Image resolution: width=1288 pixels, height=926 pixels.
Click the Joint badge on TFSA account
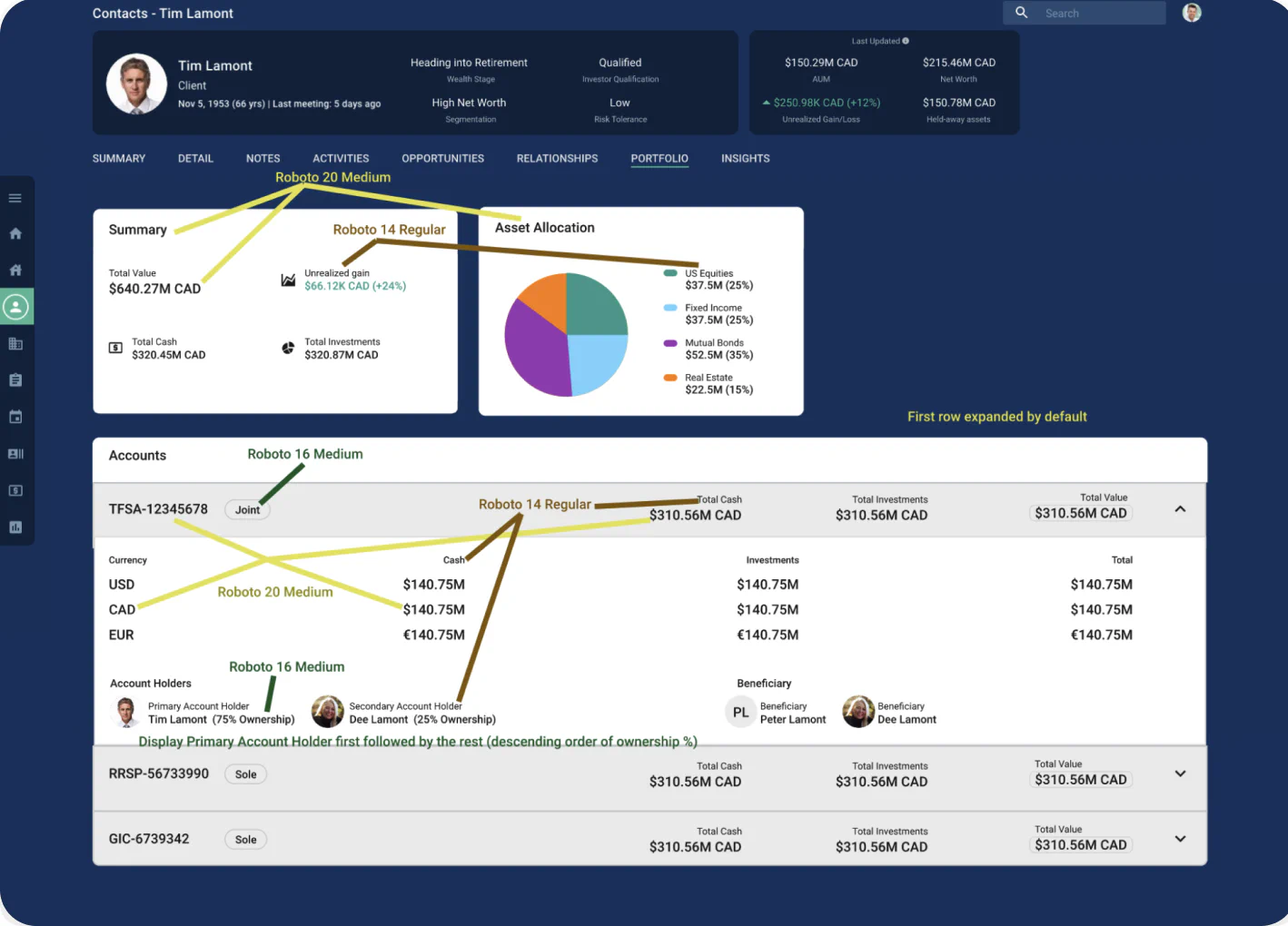247,510
